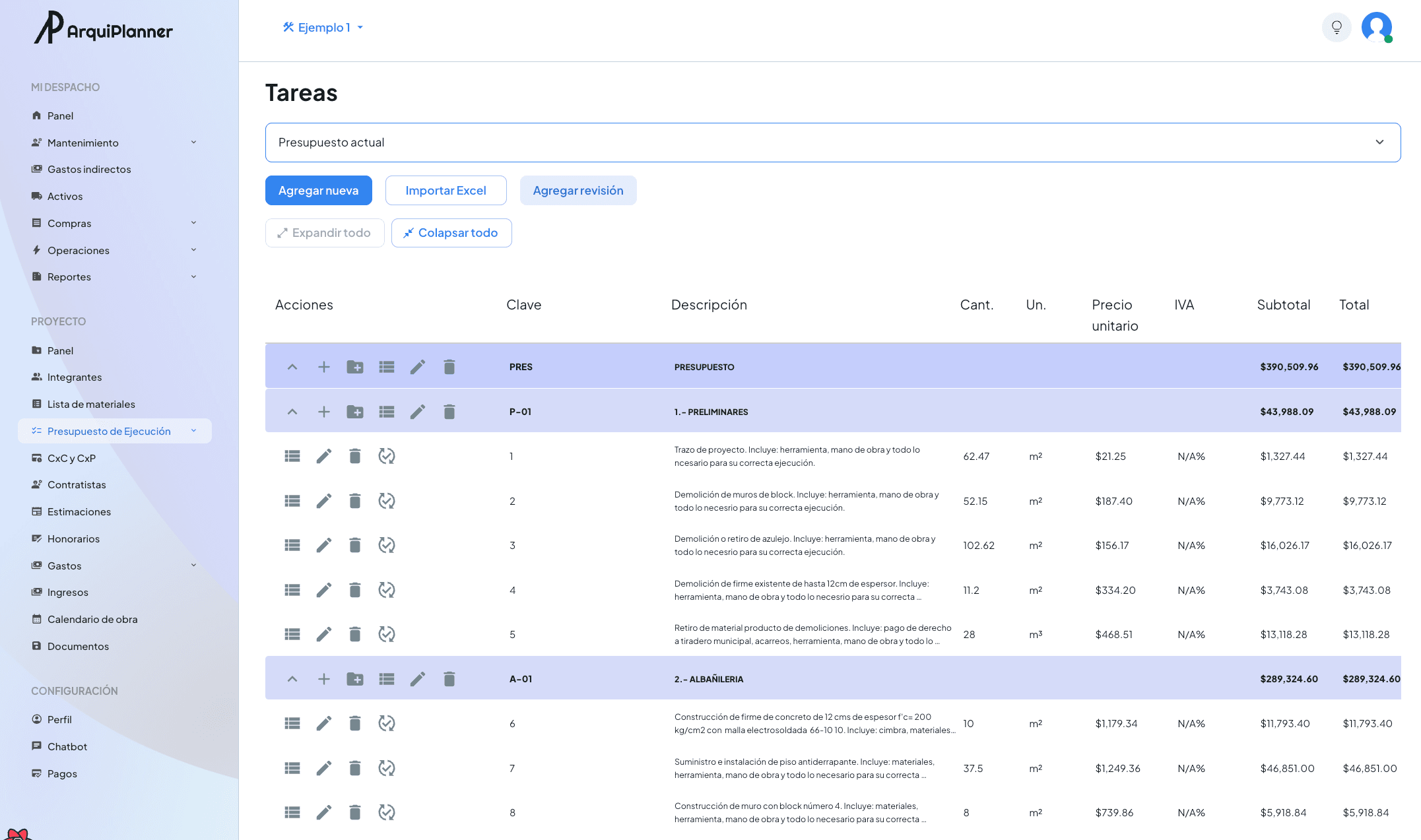Screen dimensions: 1421x840
Task: Collapse the A-01 Albañilería group
Action: (x=292, y=679)
